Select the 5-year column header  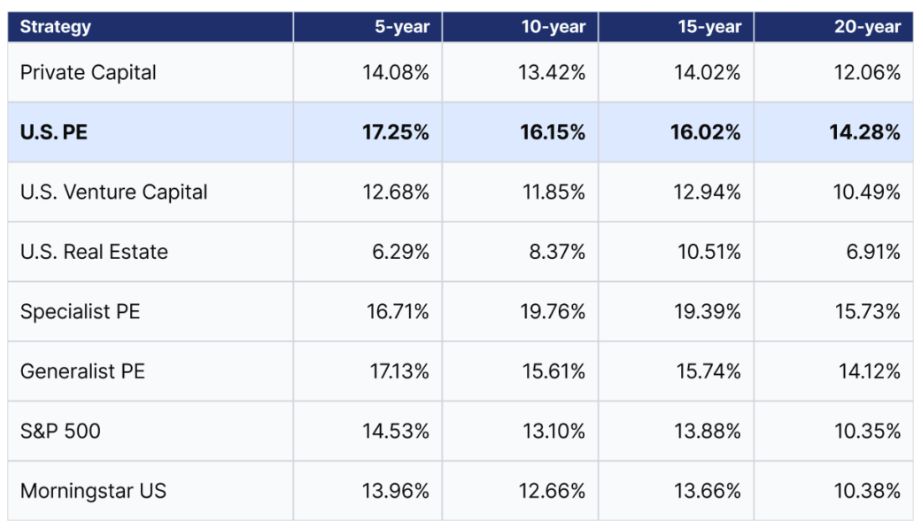point(402,26)
